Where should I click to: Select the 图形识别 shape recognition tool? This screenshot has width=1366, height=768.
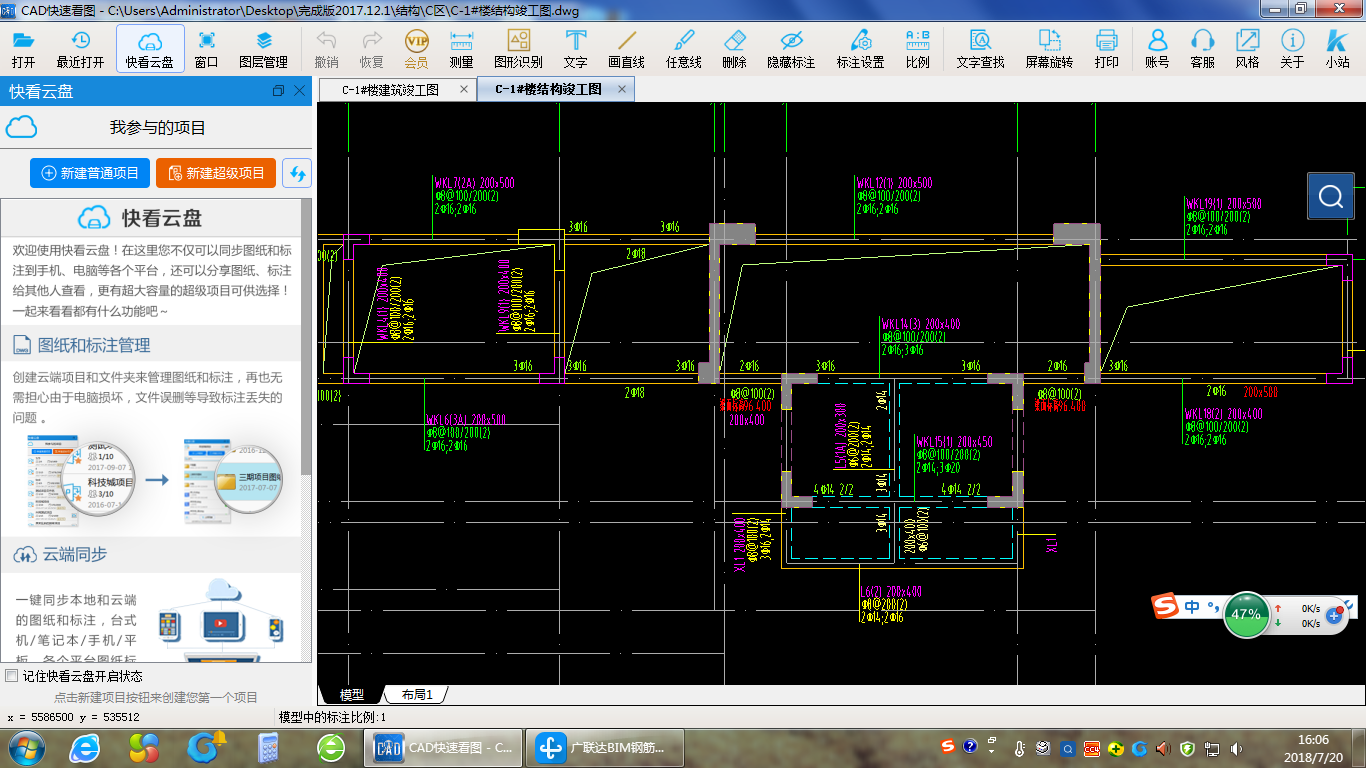coord(518,49)
